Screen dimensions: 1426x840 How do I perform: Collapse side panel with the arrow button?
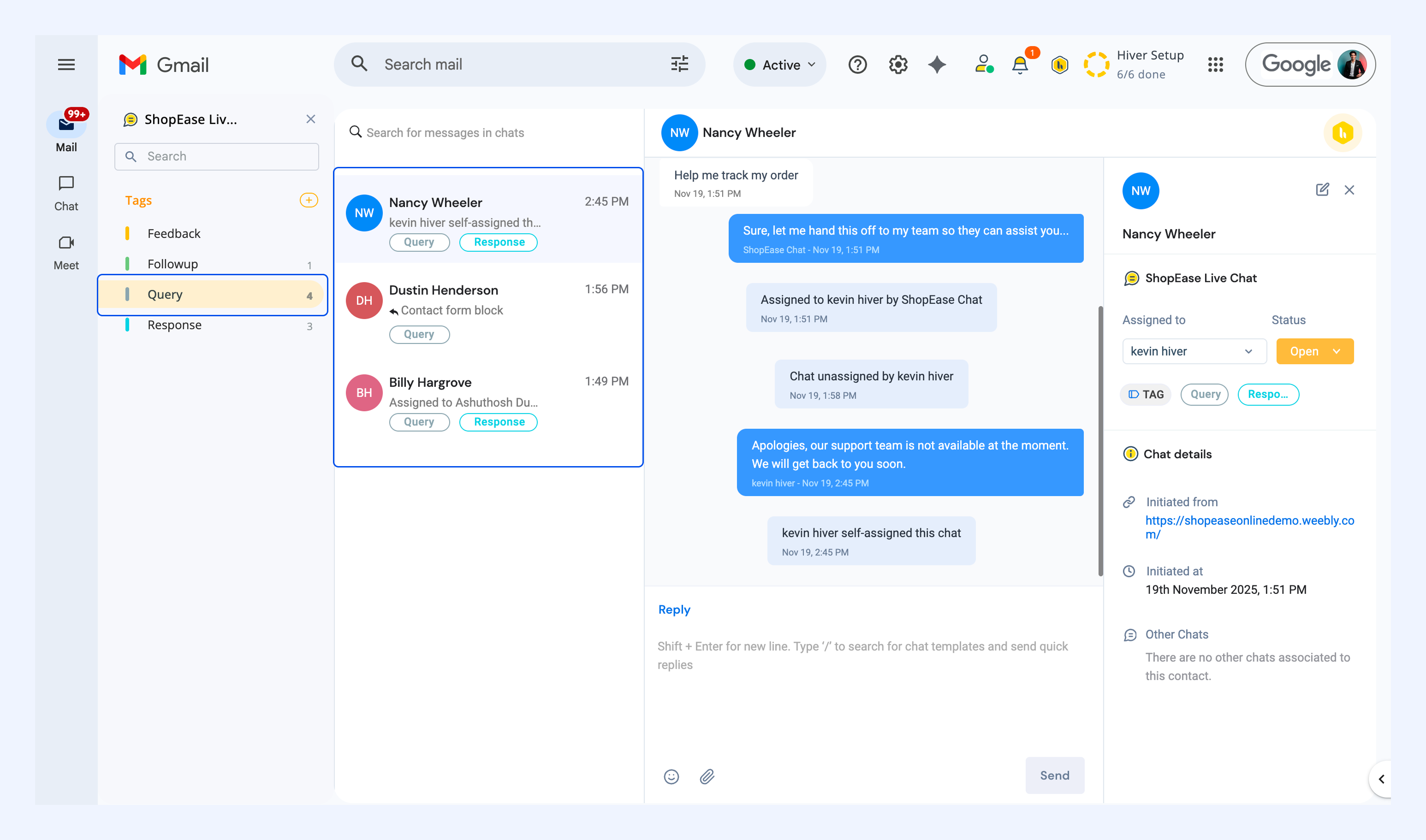[x=1381, y=779]
